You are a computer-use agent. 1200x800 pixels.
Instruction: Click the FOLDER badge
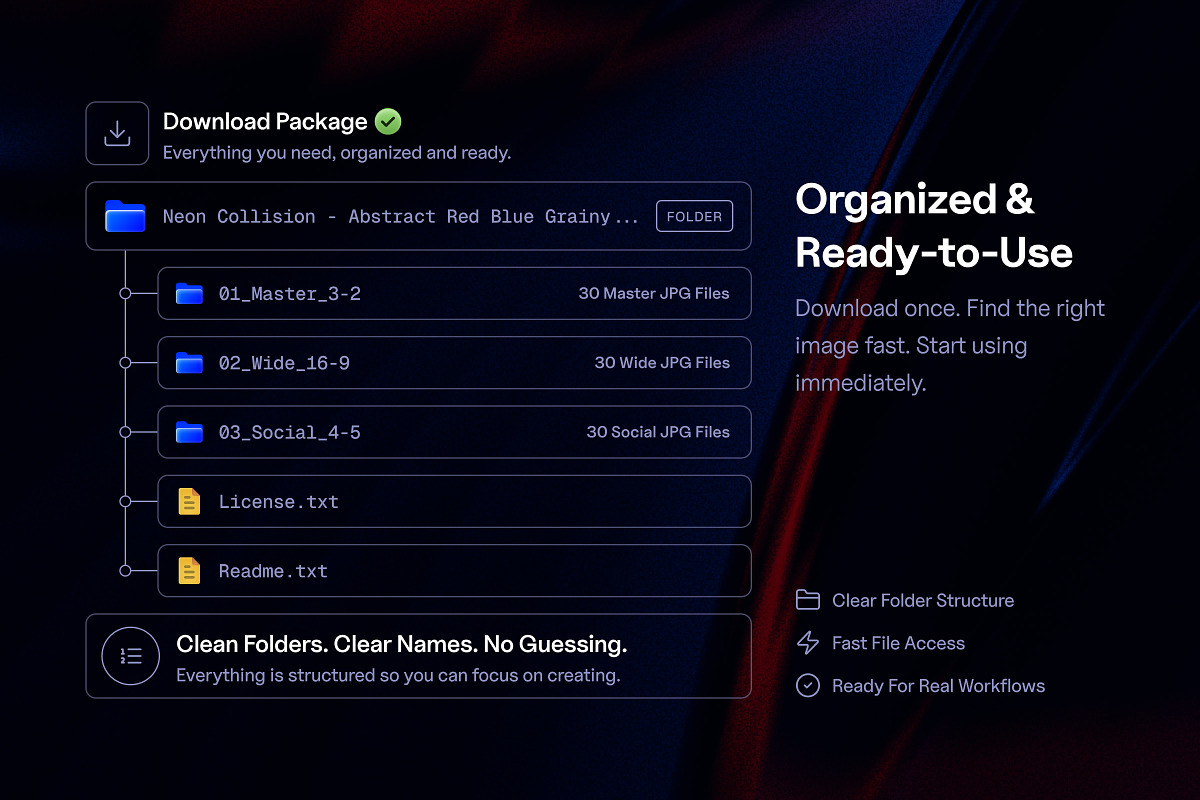695,216
